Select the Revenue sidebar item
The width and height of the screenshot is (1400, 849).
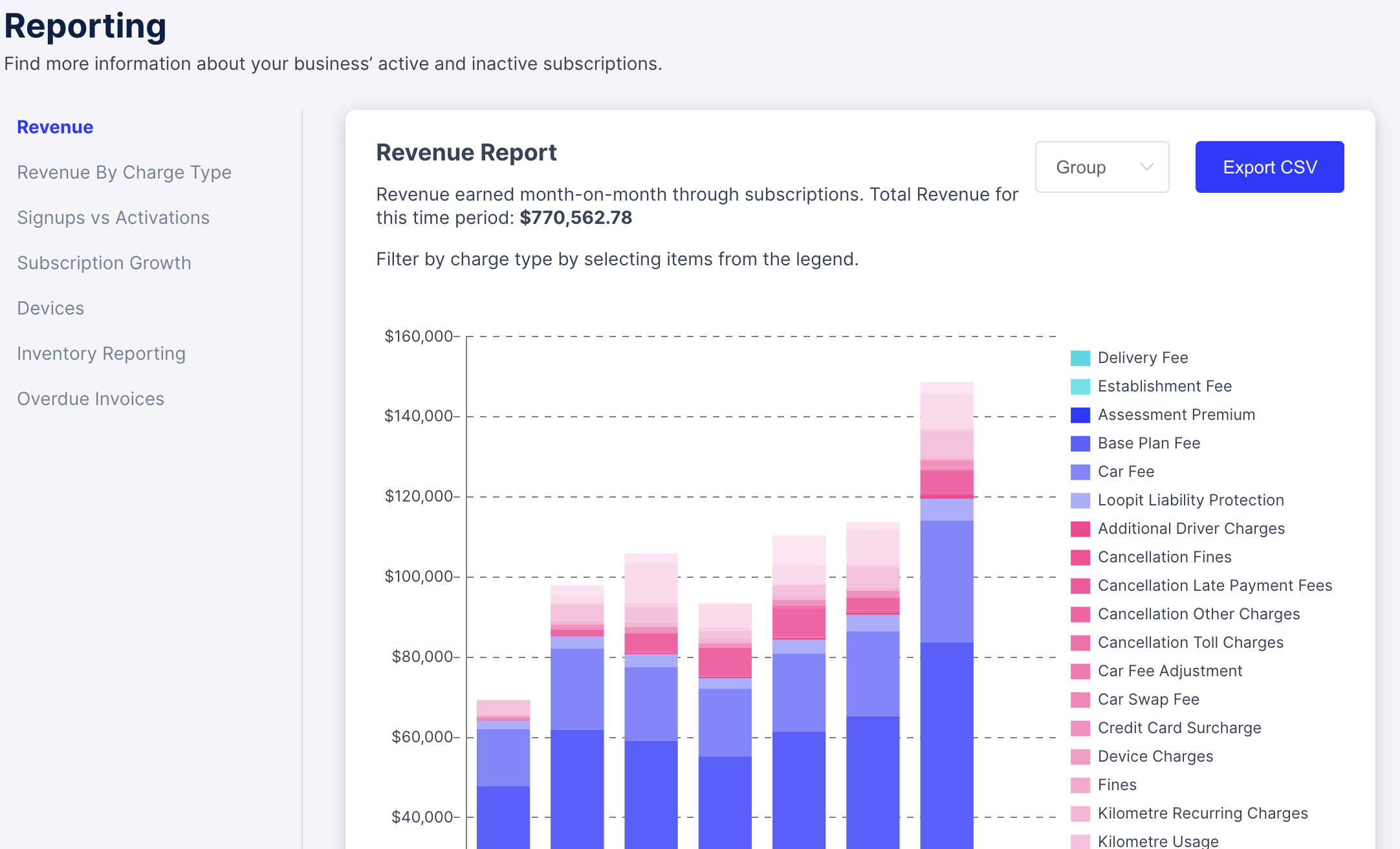point(55,127)
